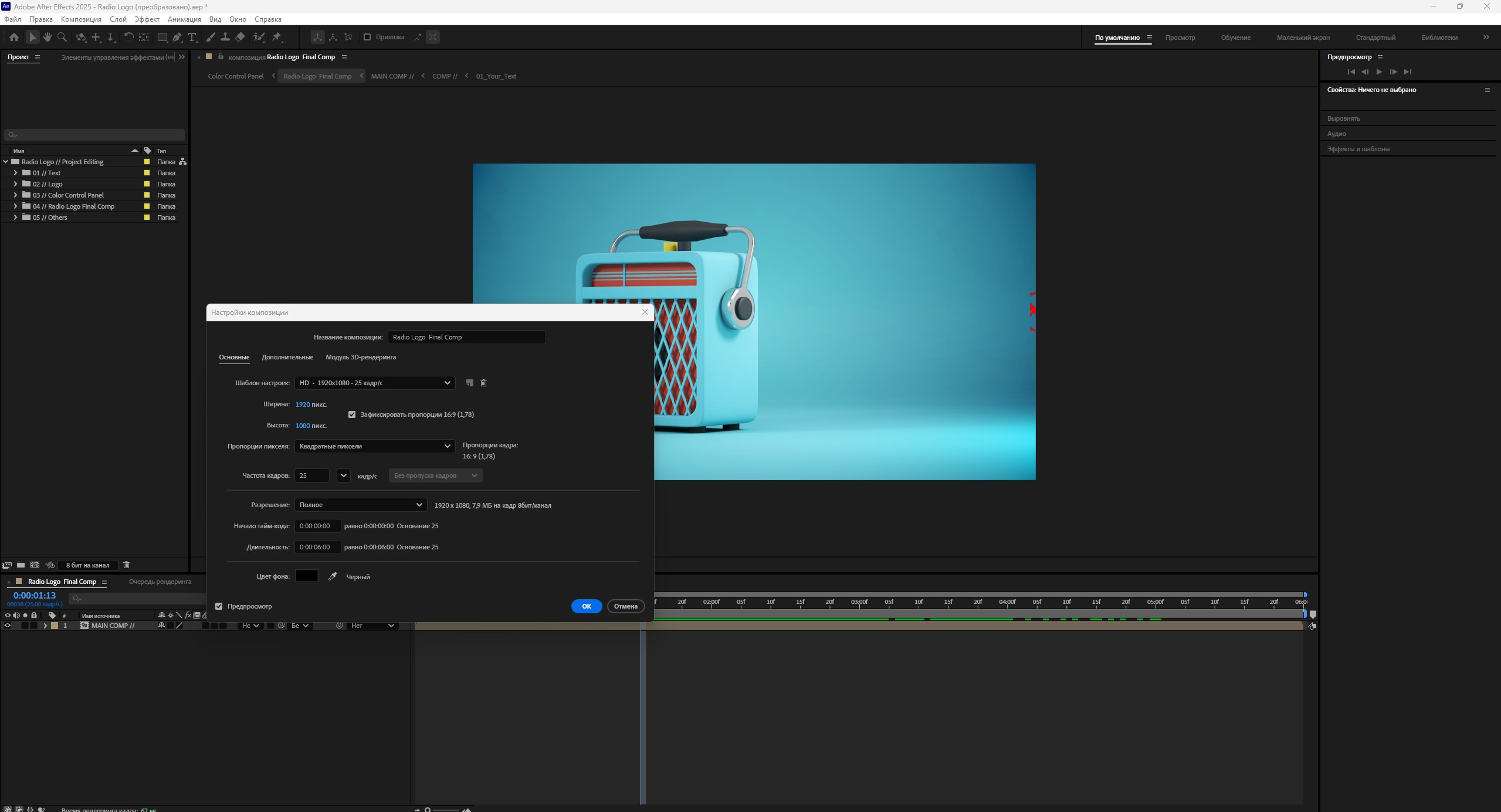Image resolution: width=1501 pixels, height=812 pixels.
Task: Confirm settings with the OK button
Action: [586, 606]
